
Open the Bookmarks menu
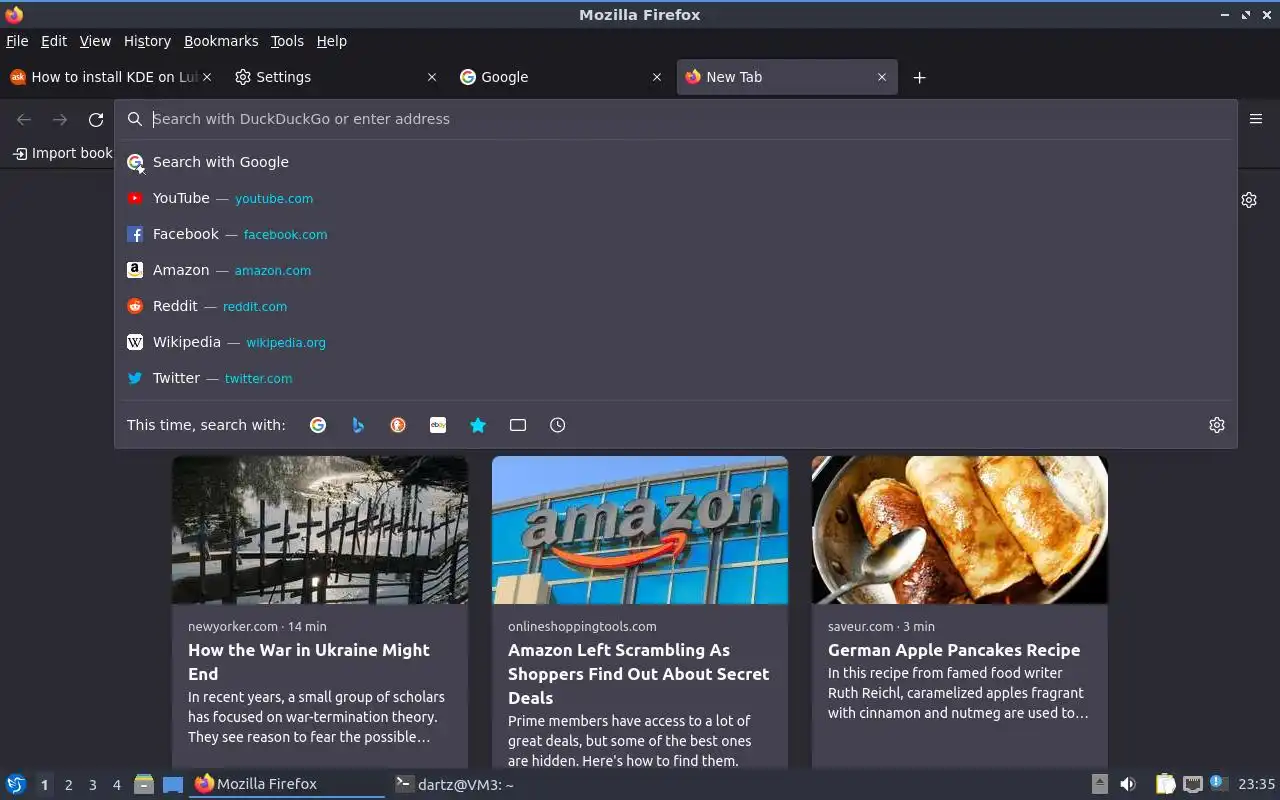(221, 41)
